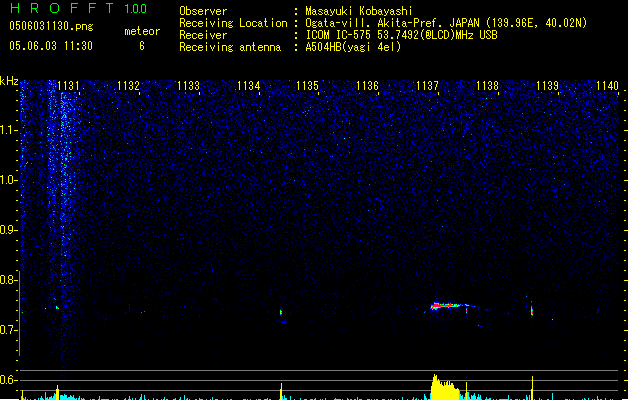Click the kHz axis unit label
The image size is (629, 400).
(x=9, y=81)
